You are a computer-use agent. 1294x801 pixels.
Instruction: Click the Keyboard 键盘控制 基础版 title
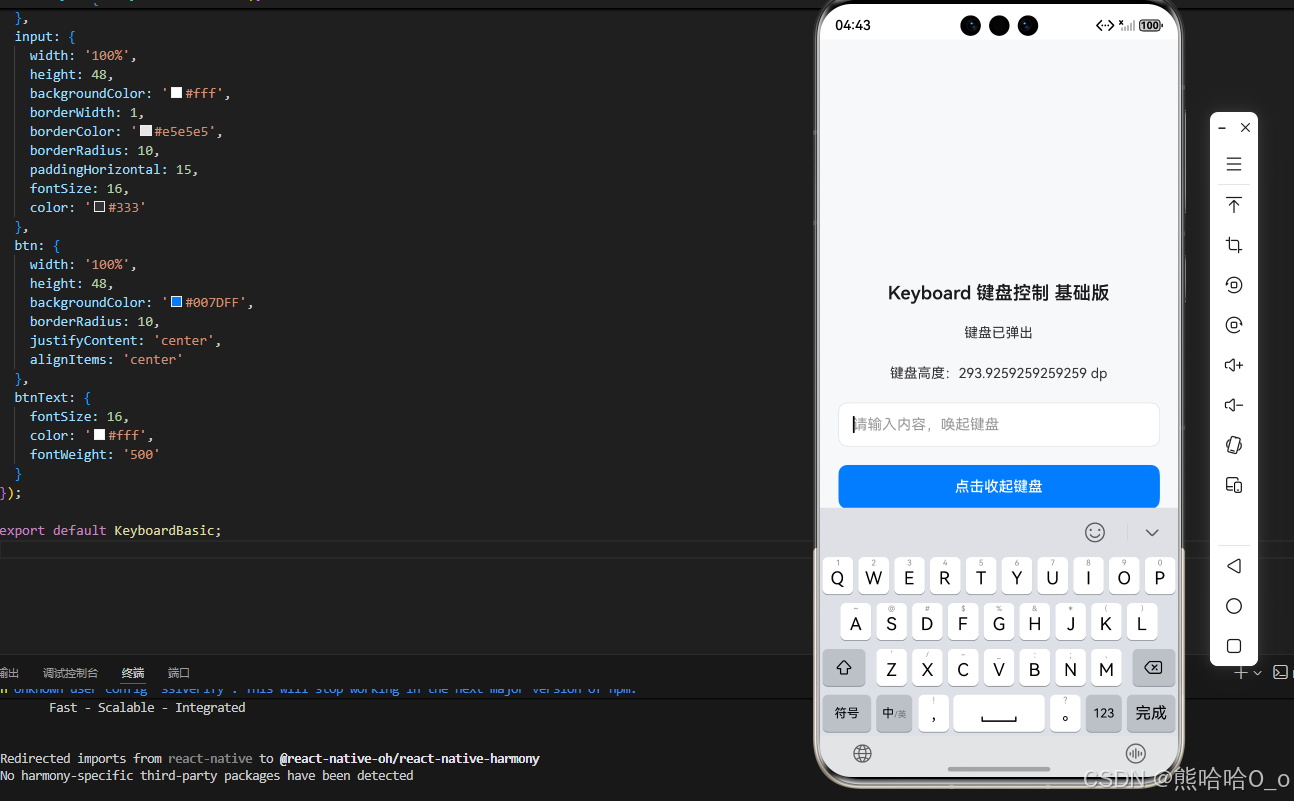(x=999, y=293)
